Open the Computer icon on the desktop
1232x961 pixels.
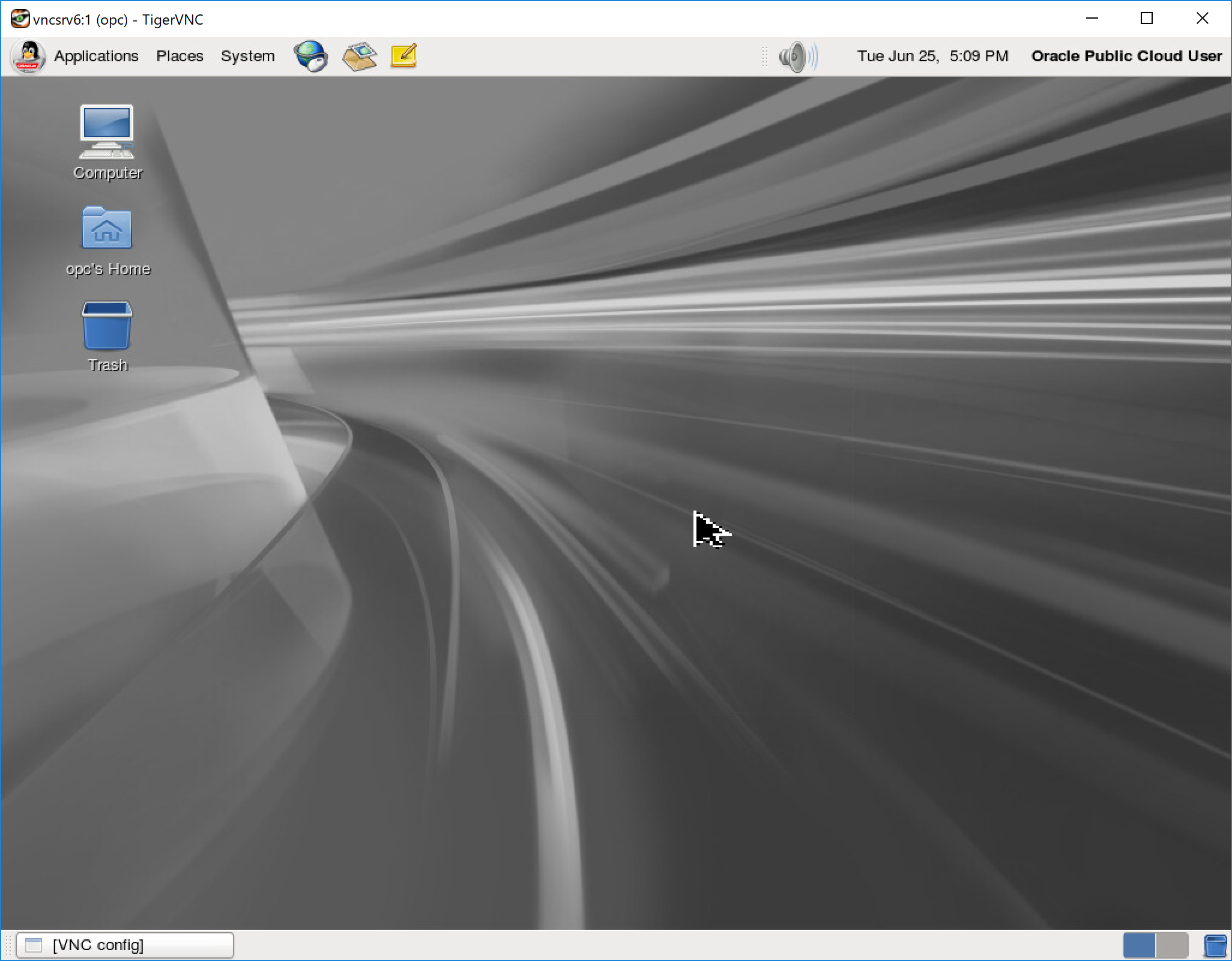[107, 132]
